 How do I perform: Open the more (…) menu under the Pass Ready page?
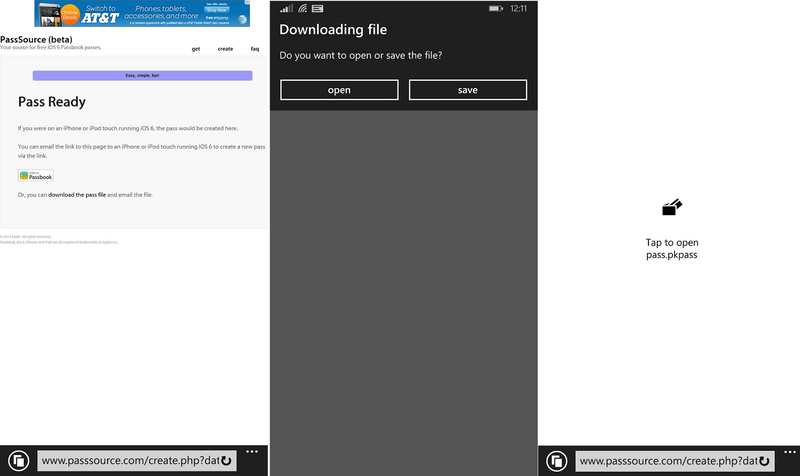point(252,453)
